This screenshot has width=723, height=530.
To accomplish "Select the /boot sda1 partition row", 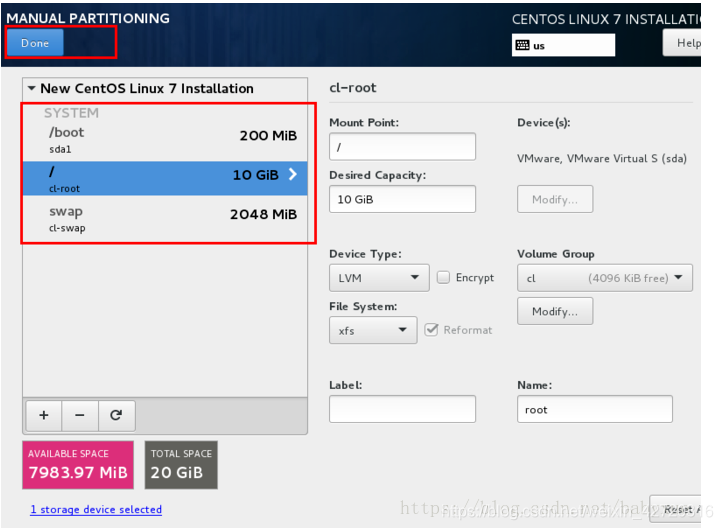I will tap(165, 140).
